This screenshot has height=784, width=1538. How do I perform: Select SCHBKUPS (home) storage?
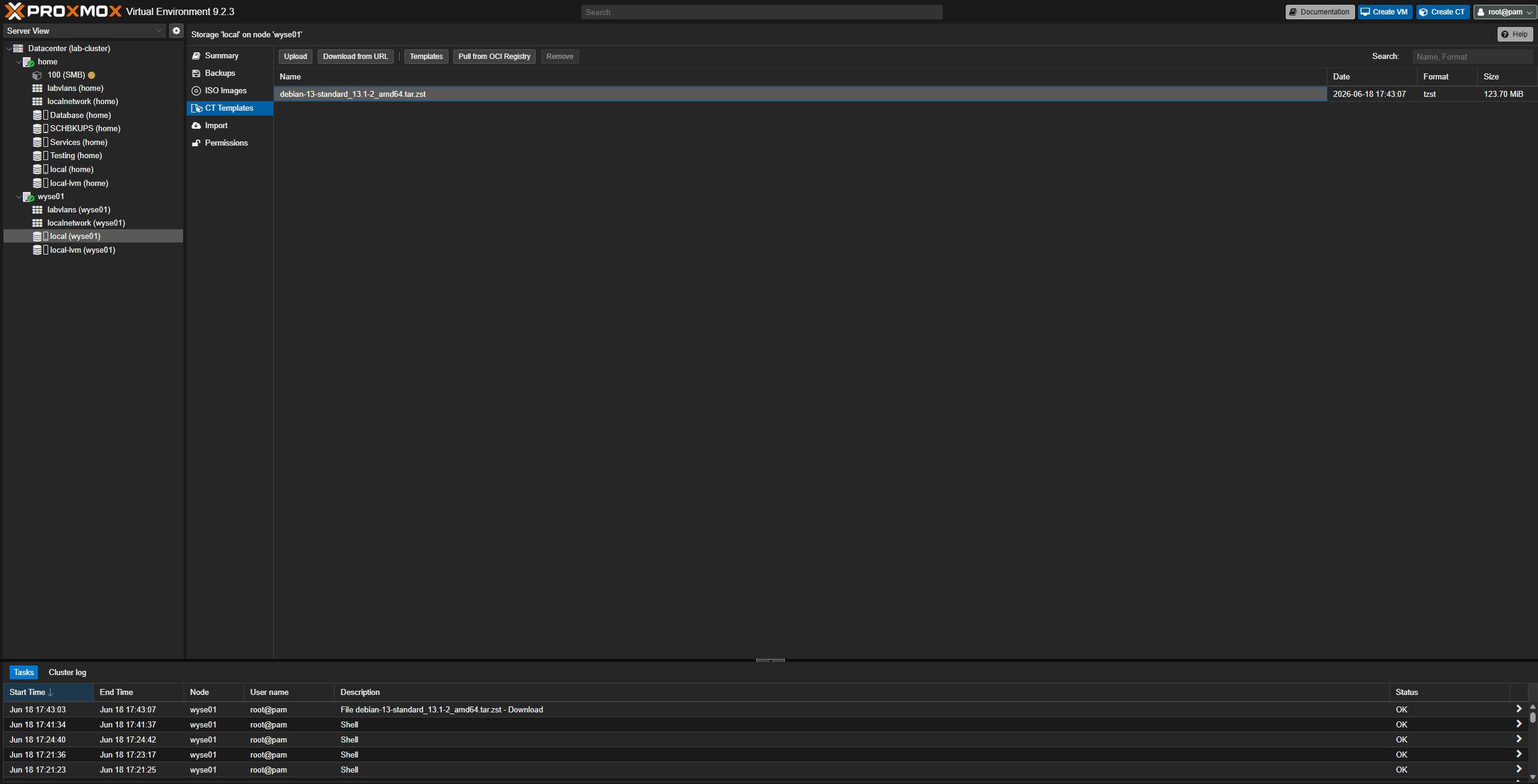click(x=85, y=129)
